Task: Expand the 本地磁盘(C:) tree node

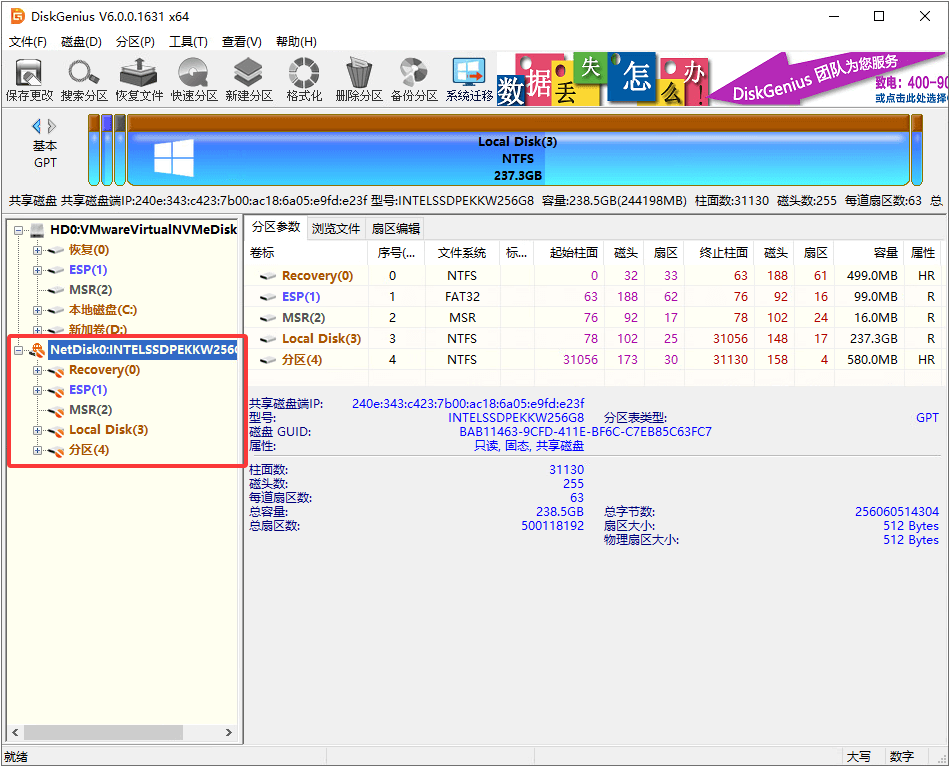Action: [x=38, y=310]
